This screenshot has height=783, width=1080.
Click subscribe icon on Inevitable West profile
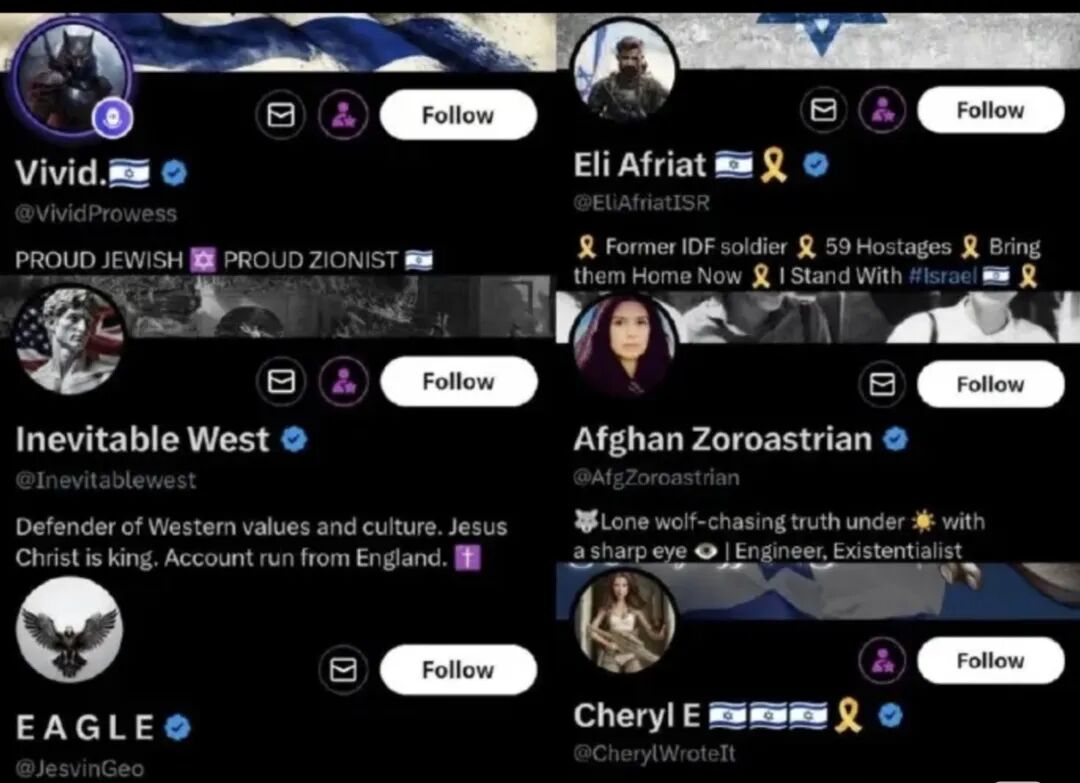[343, 381]
